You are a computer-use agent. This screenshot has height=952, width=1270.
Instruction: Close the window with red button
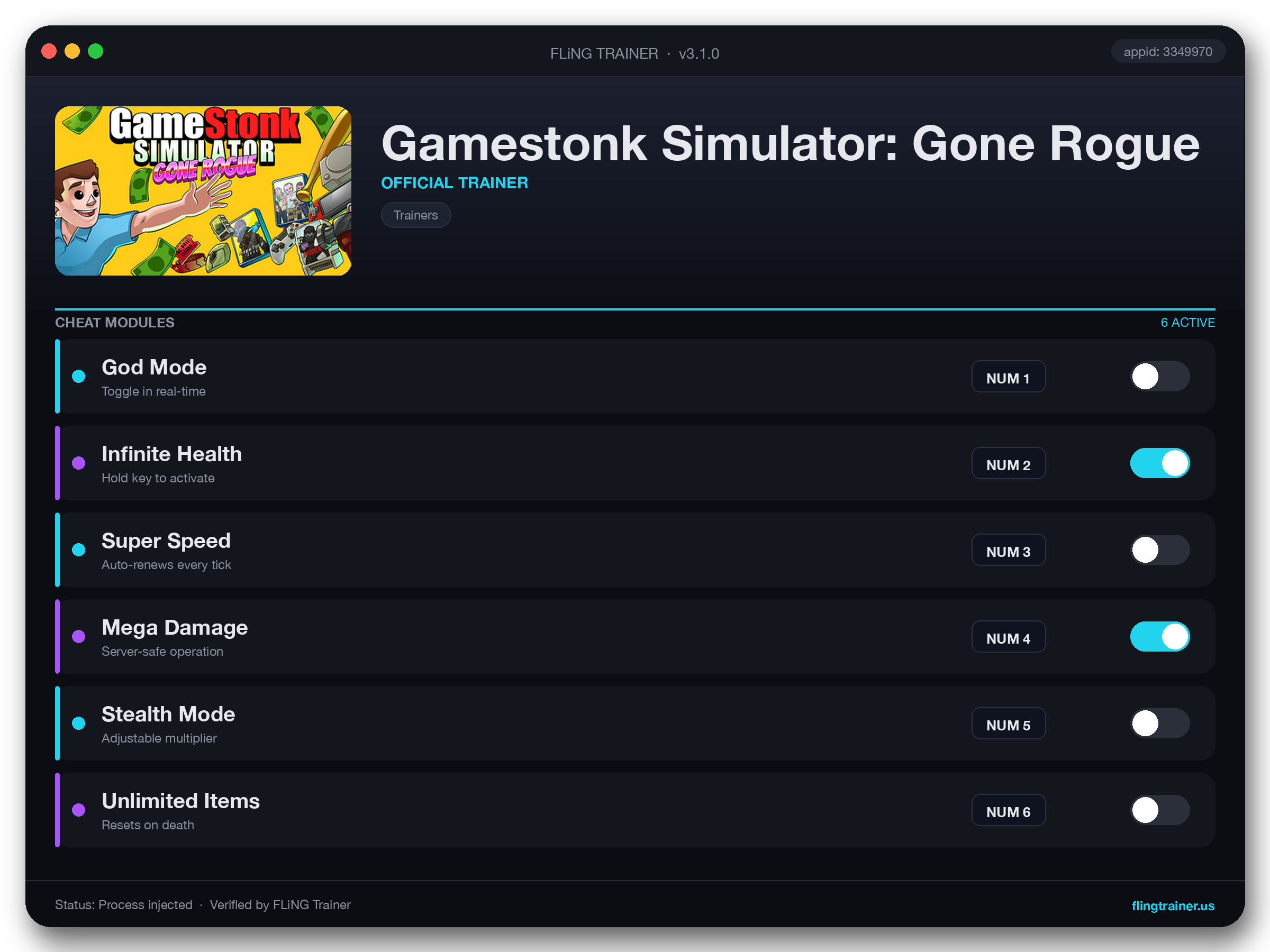[x=49, y=51]
